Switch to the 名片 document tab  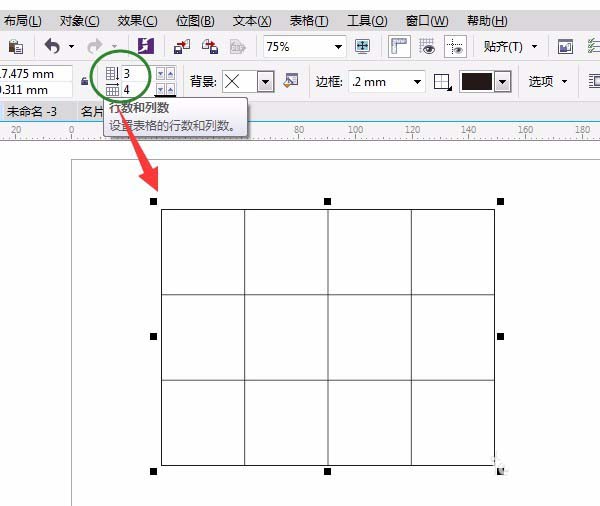92,111
